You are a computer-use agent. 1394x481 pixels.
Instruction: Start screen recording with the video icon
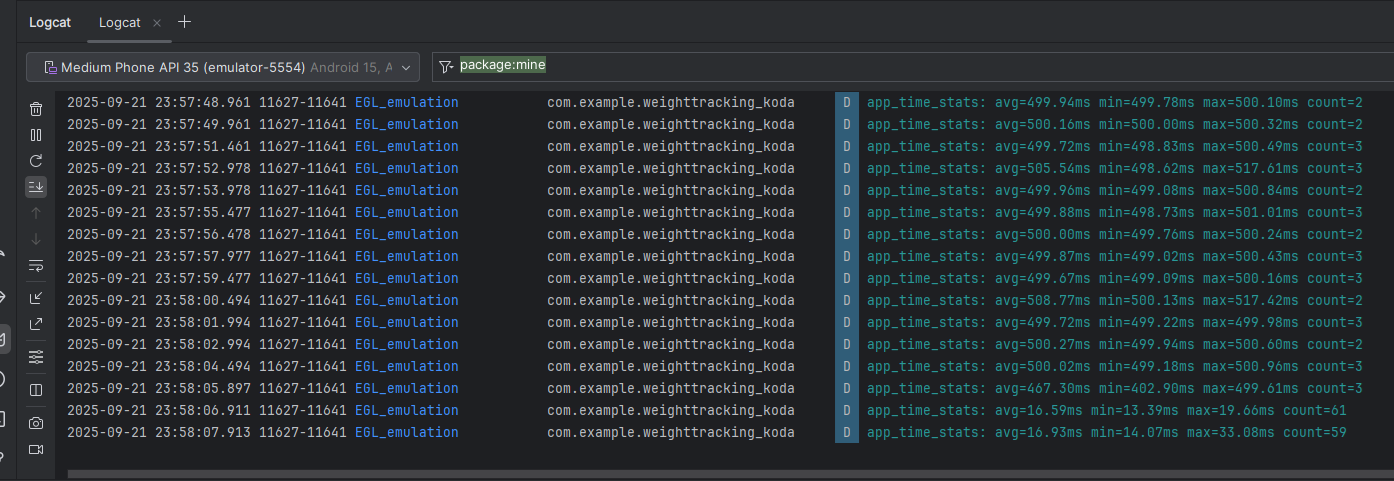pos(36,449)
